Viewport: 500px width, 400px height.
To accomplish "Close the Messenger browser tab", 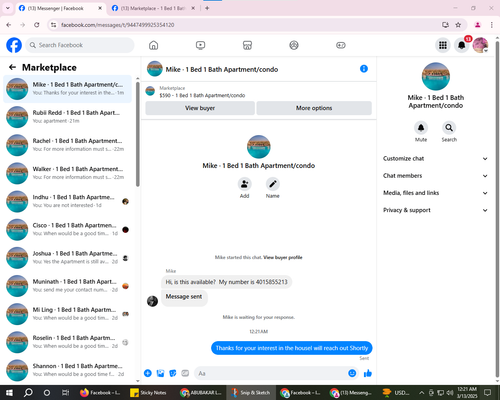I will pyautogui.click(x=100, y=8).
